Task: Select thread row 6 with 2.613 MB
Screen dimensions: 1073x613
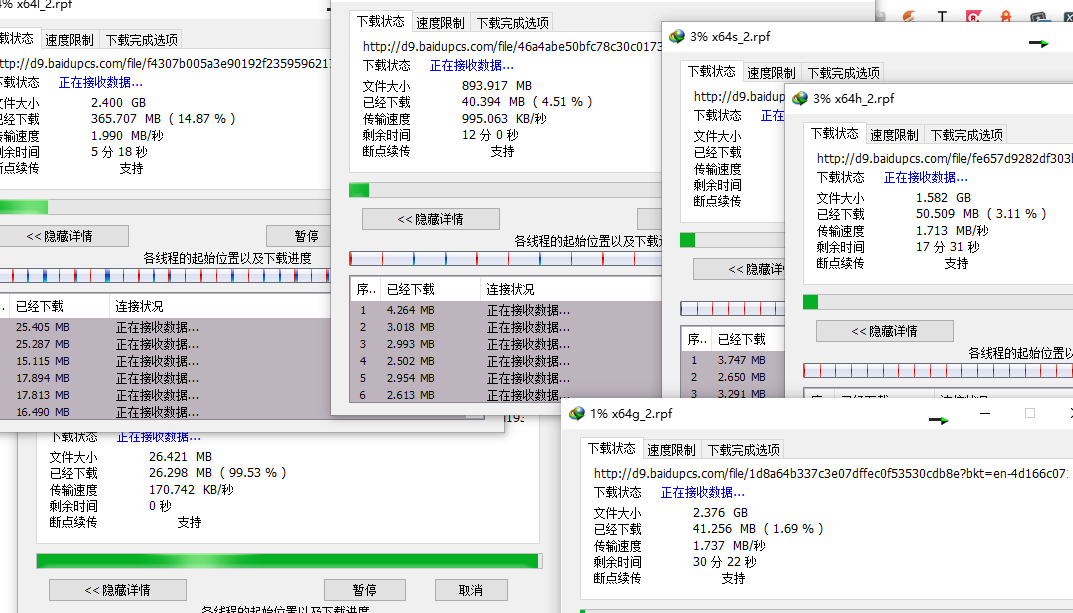Action: (x=506, y=395)
